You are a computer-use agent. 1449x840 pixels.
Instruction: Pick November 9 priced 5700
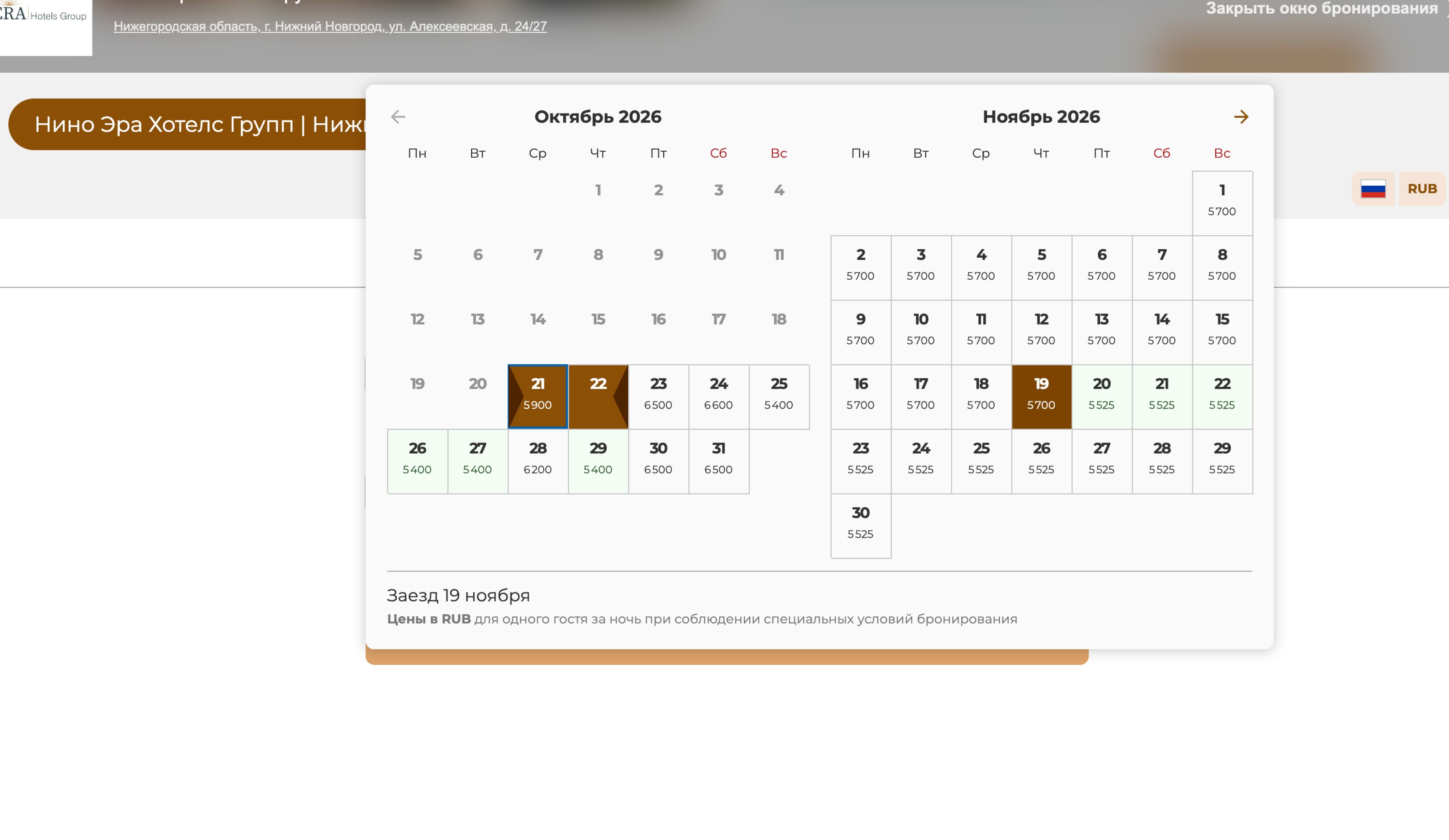pyautogui.click(x=861, y=332)
